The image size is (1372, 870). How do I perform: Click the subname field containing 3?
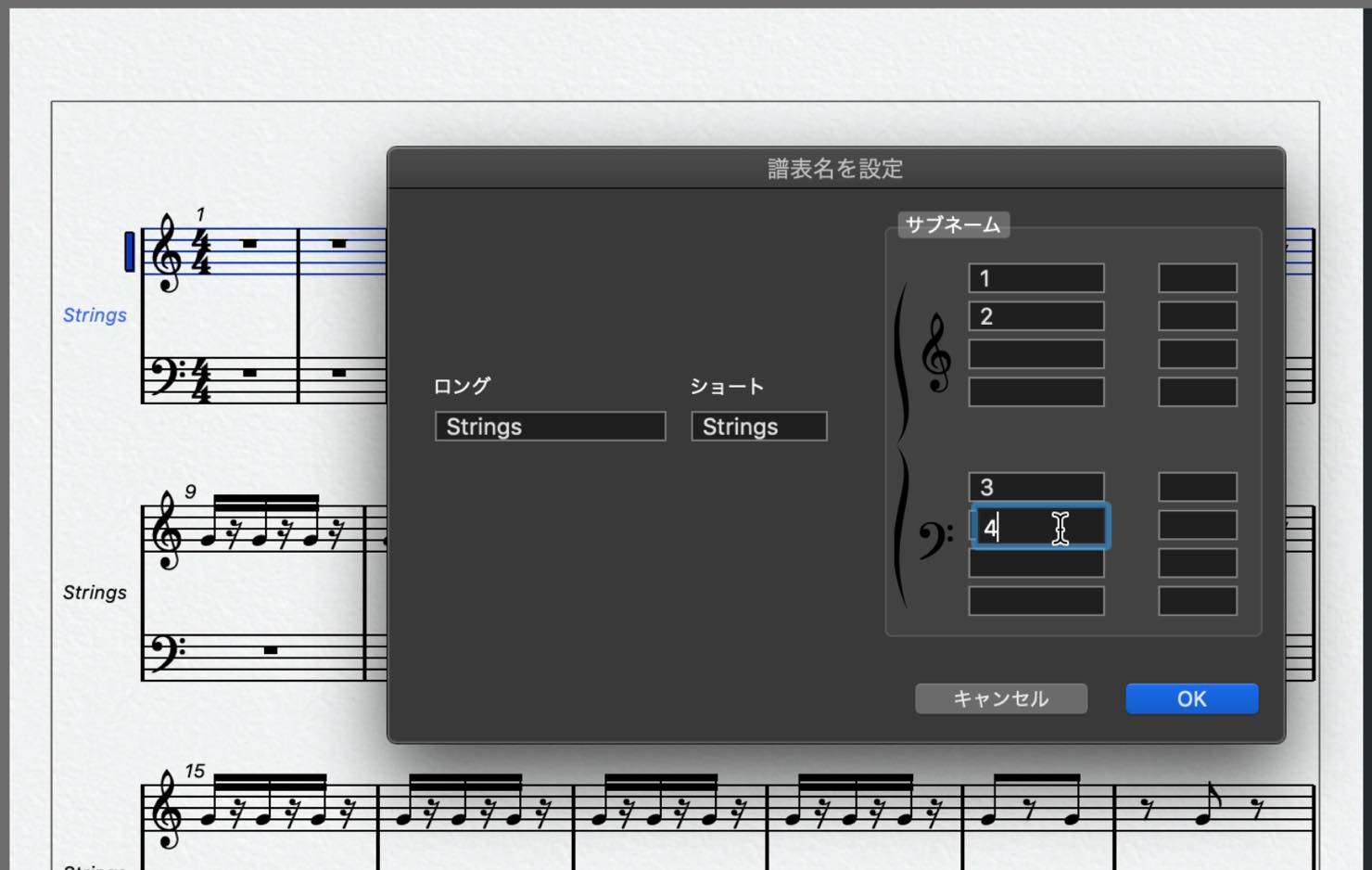[x=1036, y=487]
